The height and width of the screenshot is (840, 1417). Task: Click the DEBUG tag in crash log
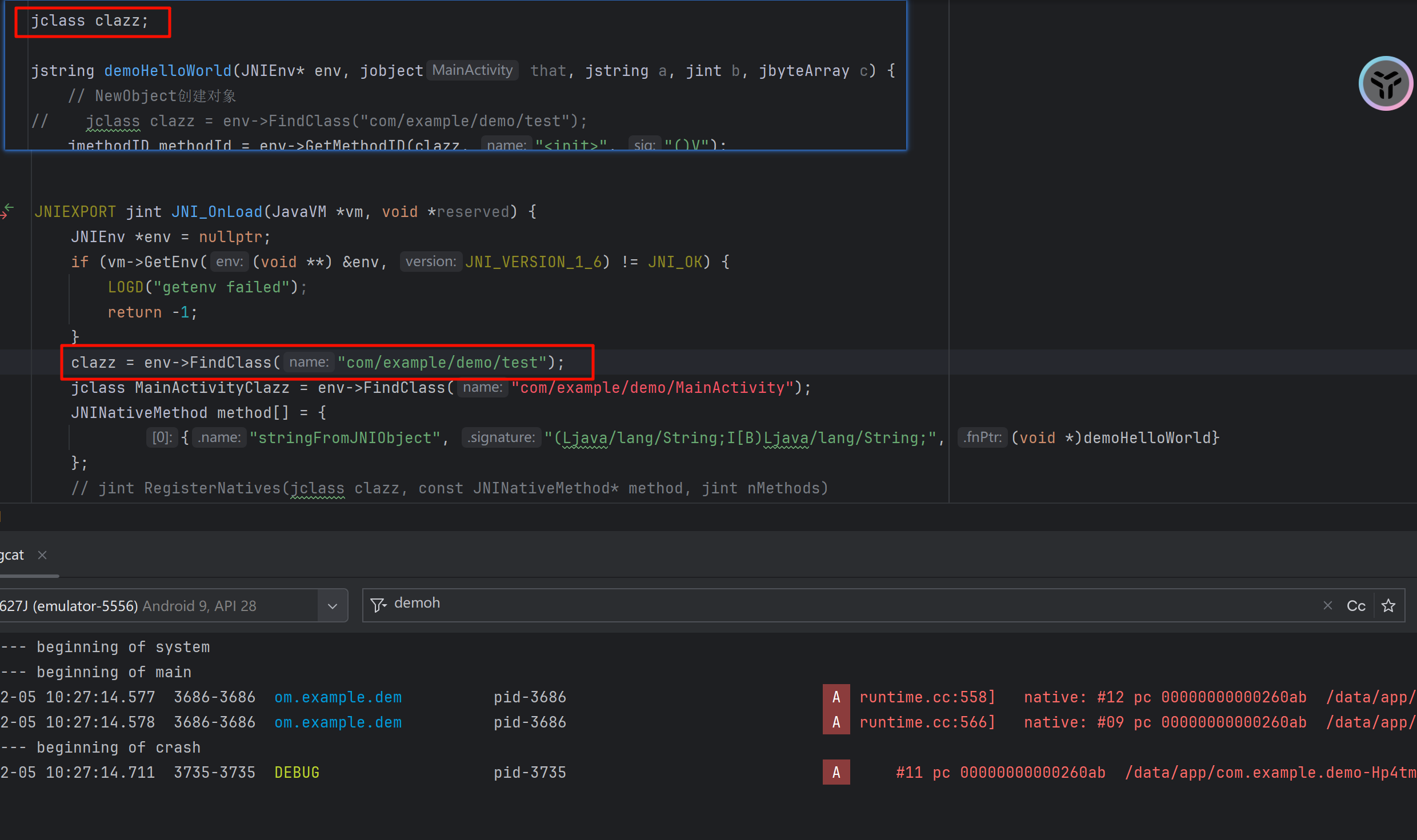tap(297, 773)
